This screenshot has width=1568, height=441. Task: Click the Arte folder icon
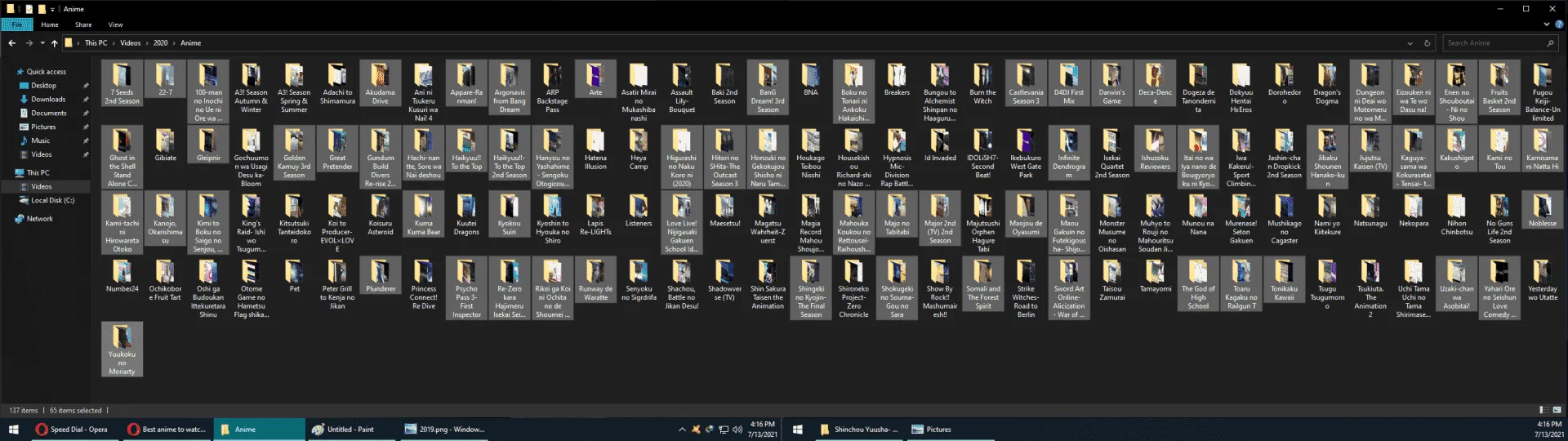pyautogui.click(x=596, y=75)
